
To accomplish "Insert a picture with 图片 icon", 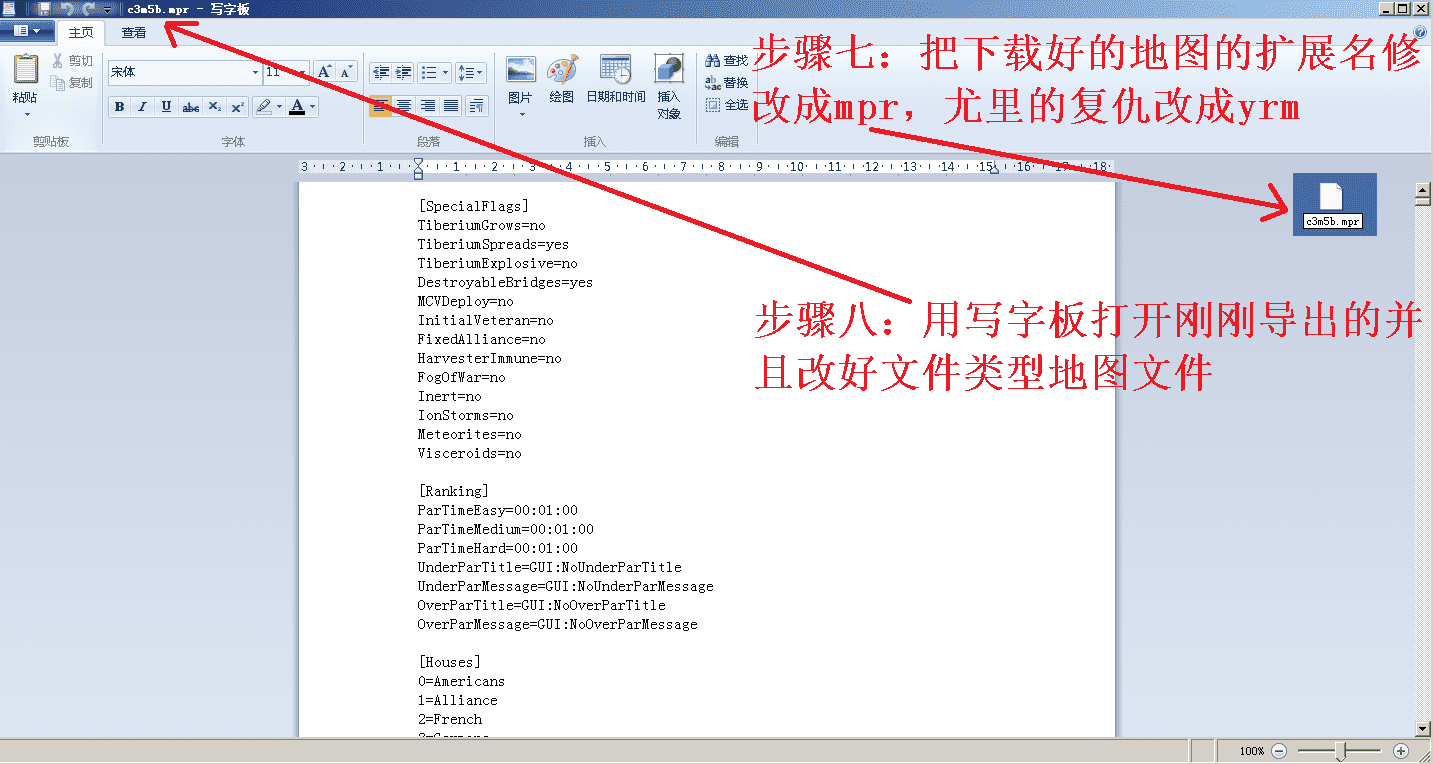I will 520,71.
